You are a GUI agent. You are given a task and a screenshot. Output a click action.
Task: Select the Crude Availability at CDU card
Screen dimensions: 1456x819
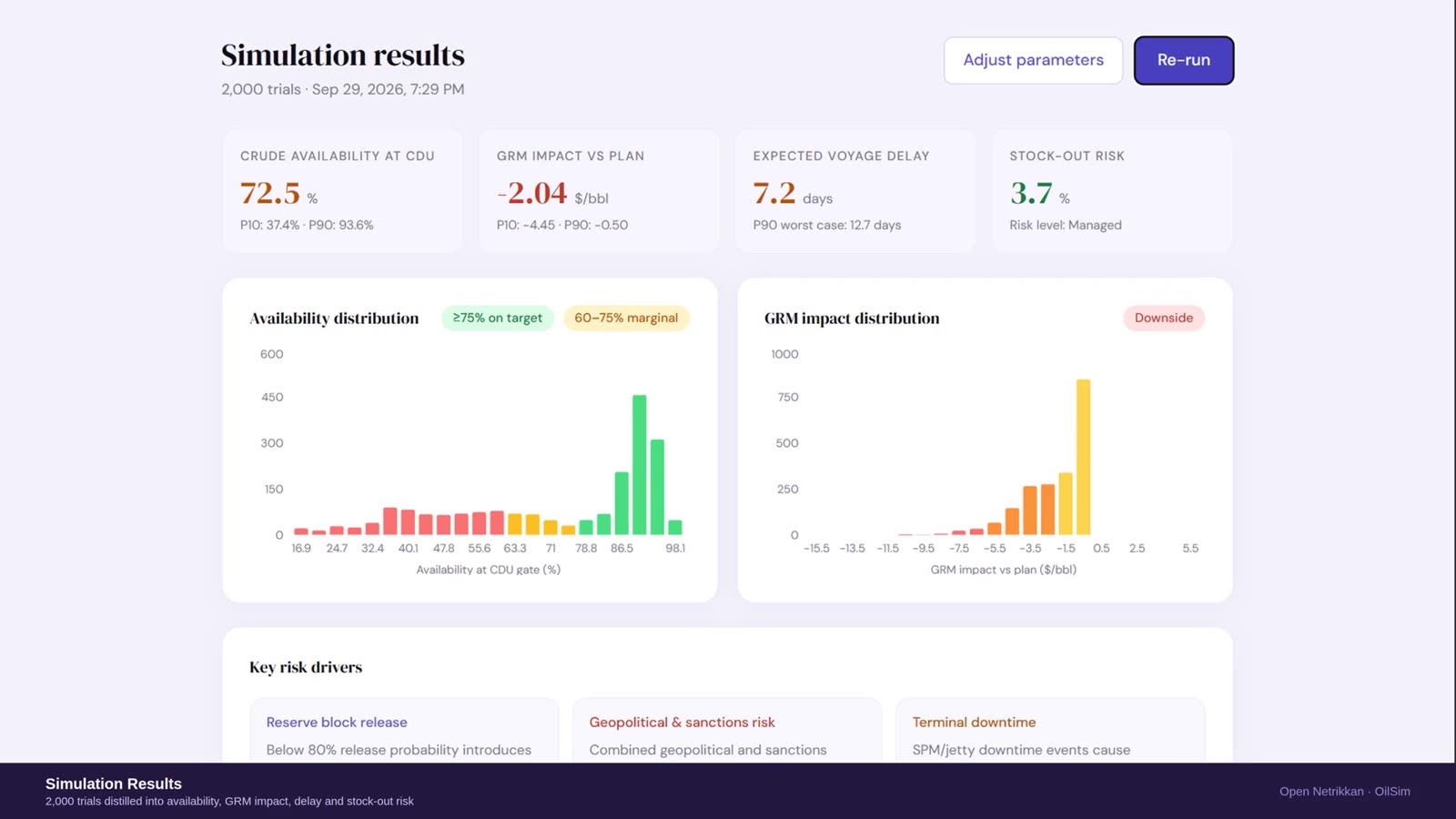(342, 190)
